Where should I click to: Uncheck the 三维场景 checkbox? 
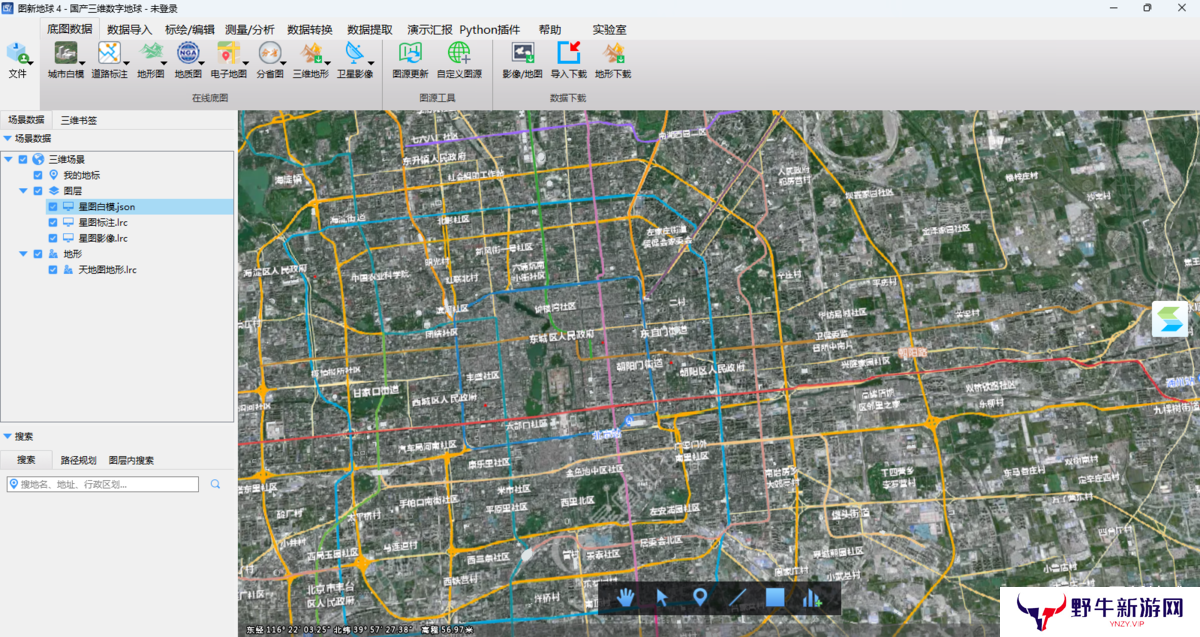click(23, 159)
